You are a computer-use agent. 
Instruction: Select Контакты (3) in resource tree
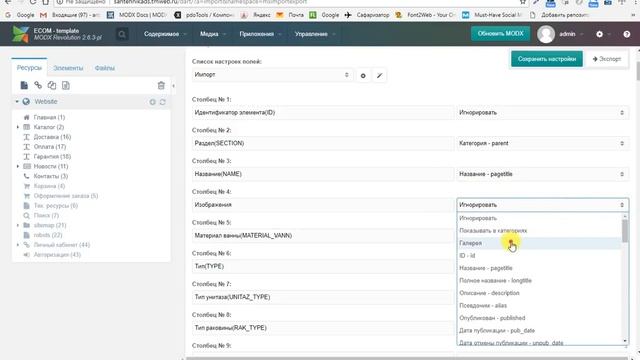(x=51, y=176)
